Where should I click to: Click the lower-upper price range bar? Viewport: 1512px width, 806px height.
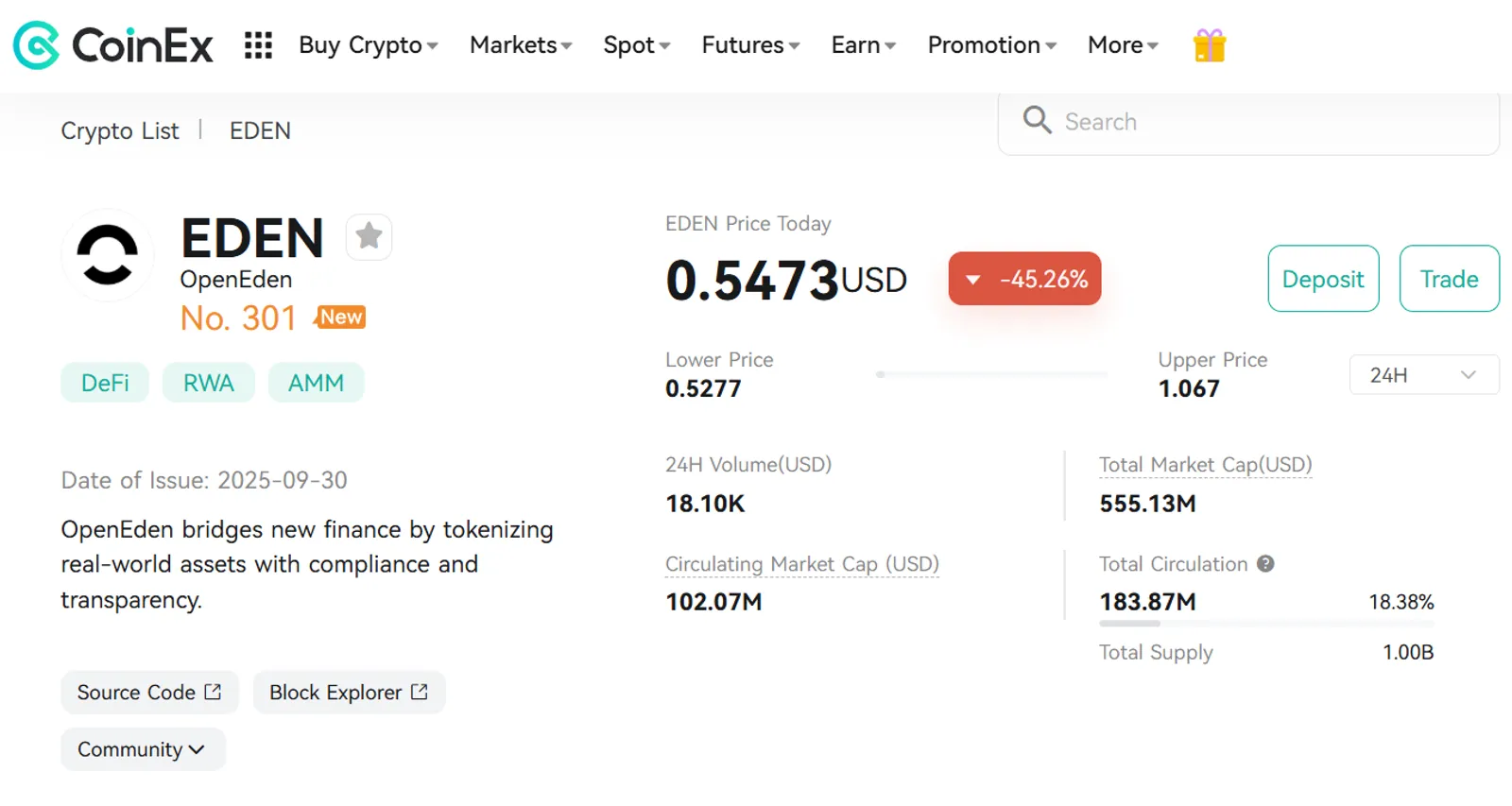991,374
